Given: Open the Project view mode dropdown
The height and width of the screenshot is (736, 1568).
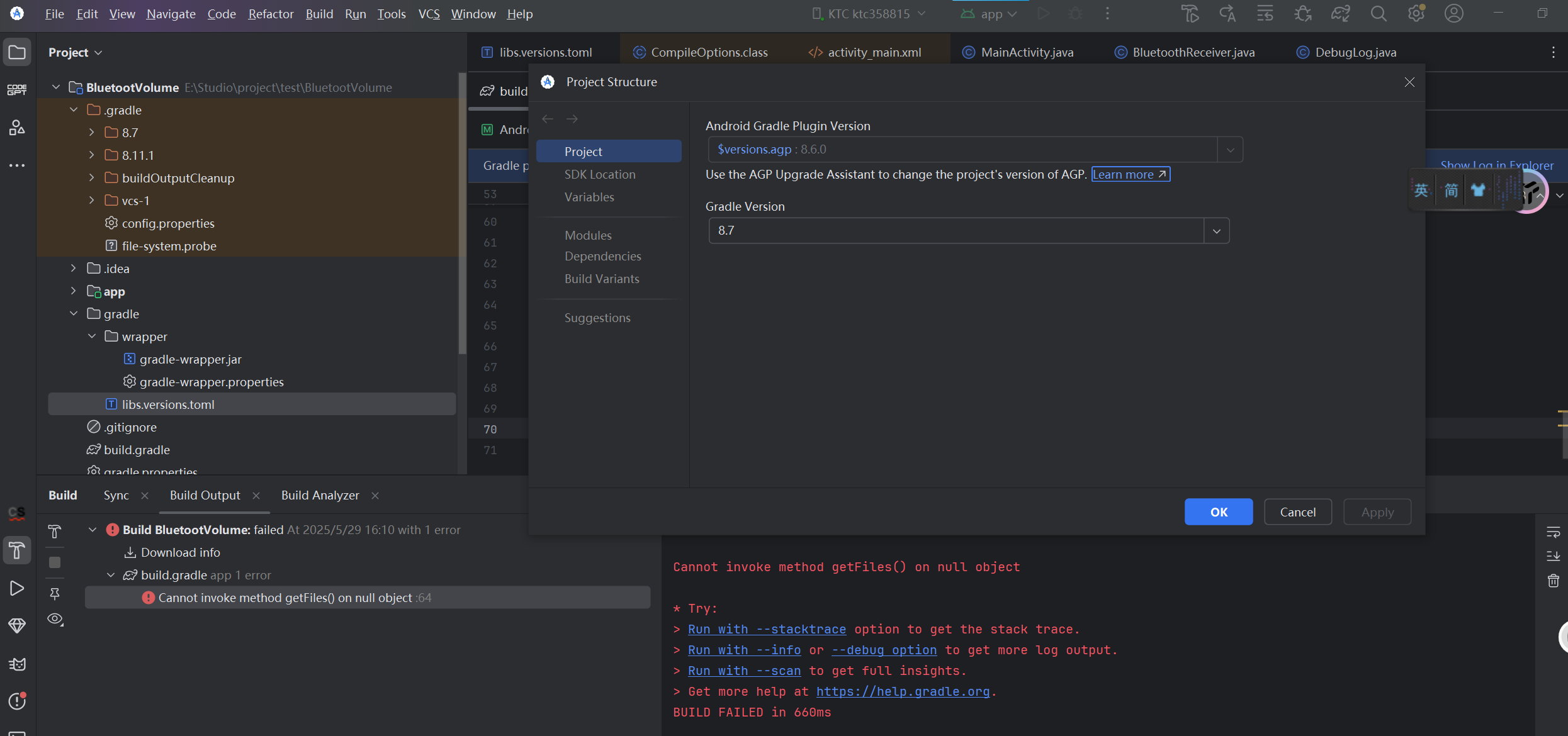Looking at the screenshot, I should coord(75,52).
